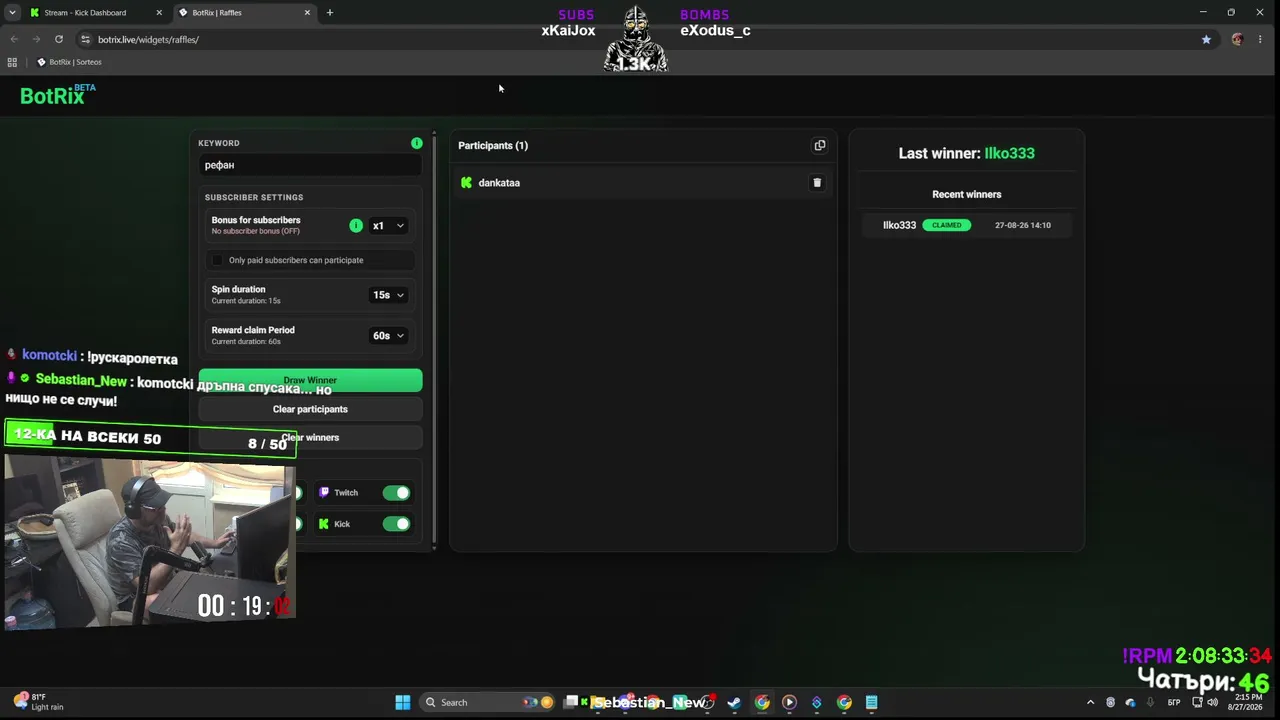Image resolution: width=1280 pixels, height=720 pixels.
Task: Click the Recent winners heading
Action: (966, 194)
